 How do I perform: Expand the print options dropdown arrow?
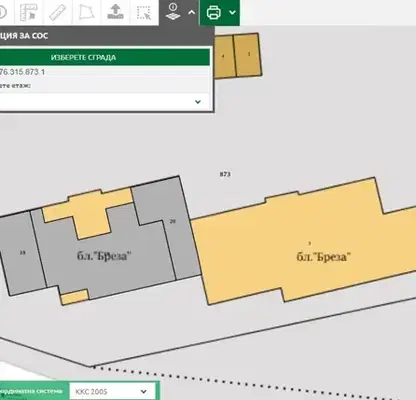pyautogui.click(x=233, y=13)
